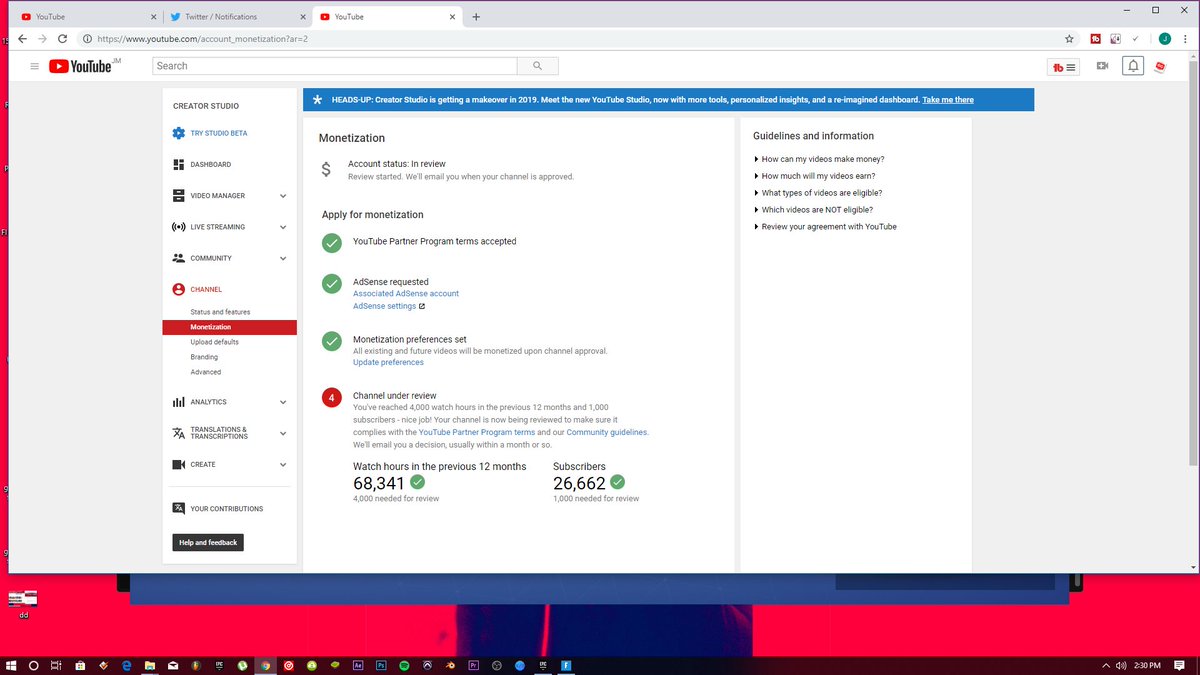
Task: Open Premiere Pro from the taskbar
Action: click(474, 665)
